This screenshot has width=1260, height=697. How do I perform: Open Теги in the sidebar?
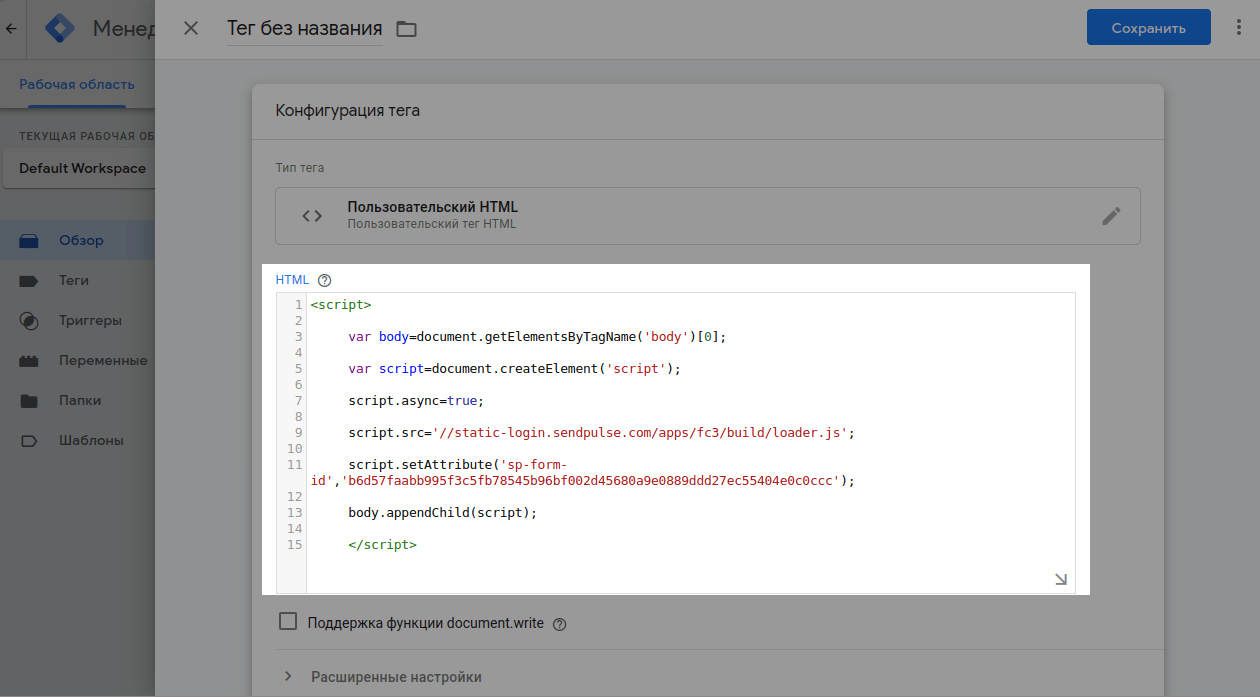74,281
